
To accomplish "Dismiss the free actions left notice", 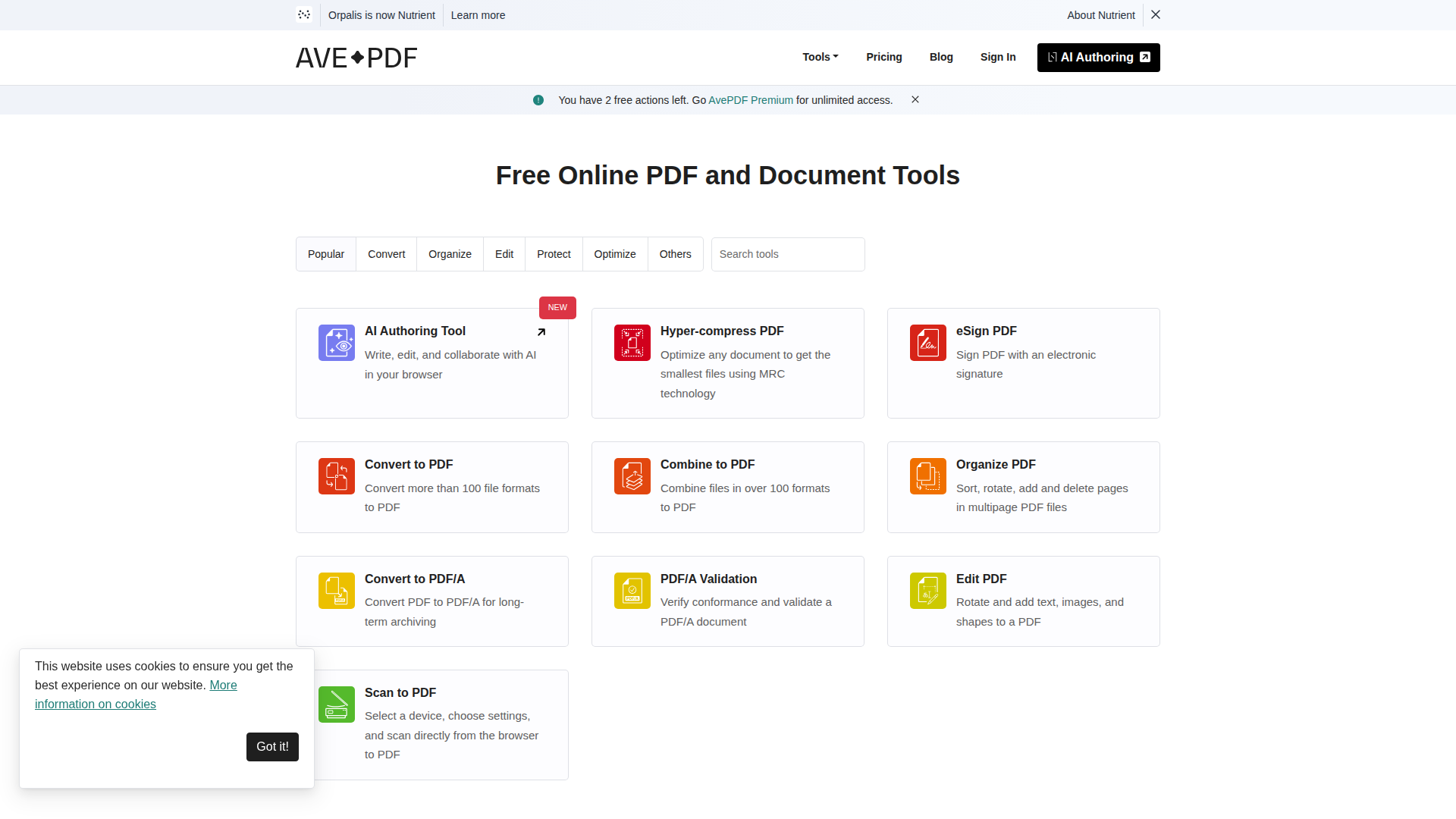I will 915,99.
